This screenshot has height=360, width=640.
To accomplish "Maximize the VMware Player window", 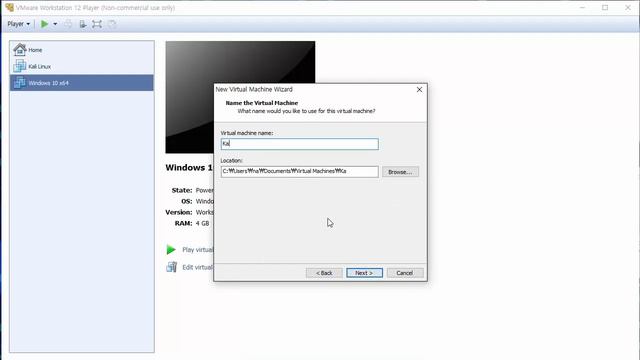I will point(605,7).
